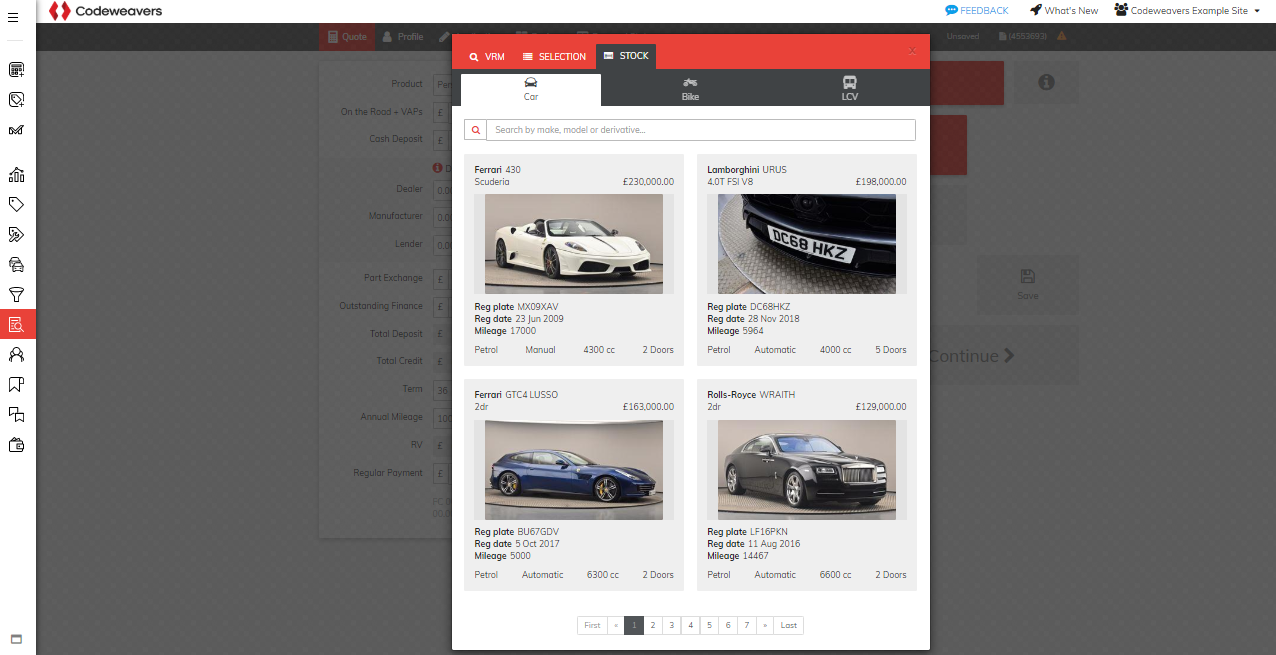Click the funnel filter icon in the sidebar
Image resolution: width=1276 pixels, height=655 pixels.
tap(16, 295)
